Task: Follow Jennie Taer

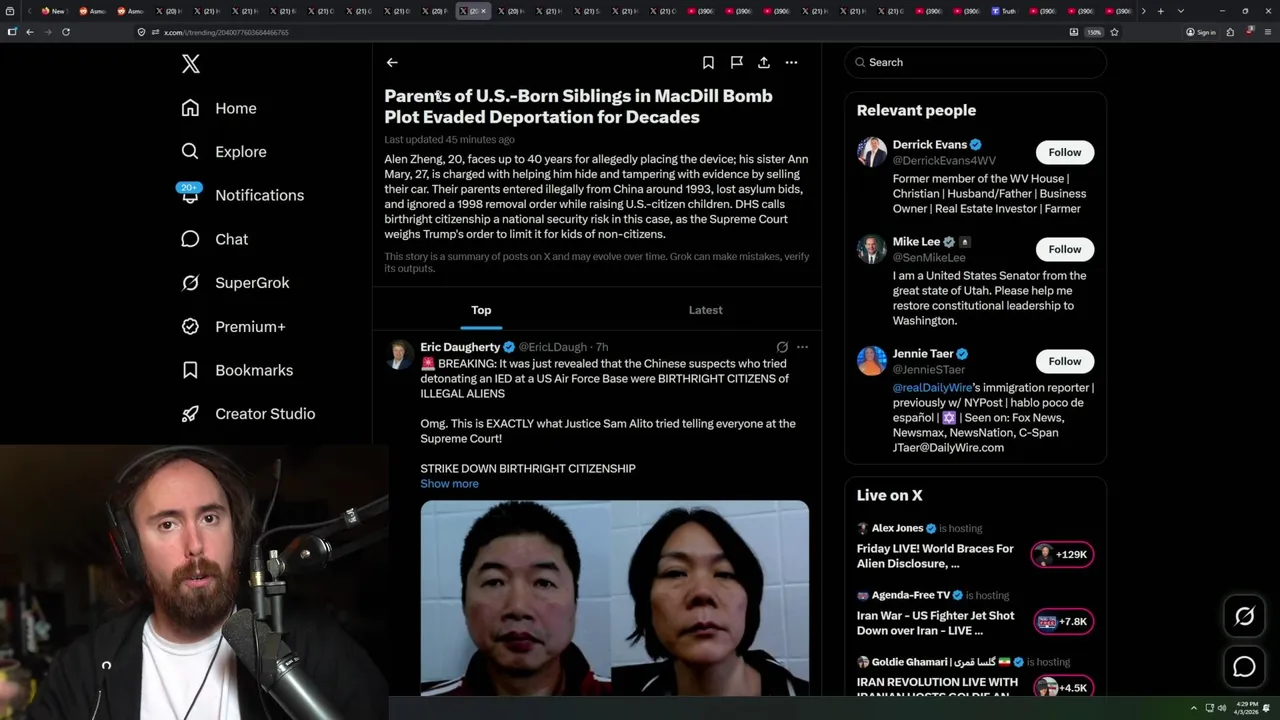Action: pos(1065,361)
